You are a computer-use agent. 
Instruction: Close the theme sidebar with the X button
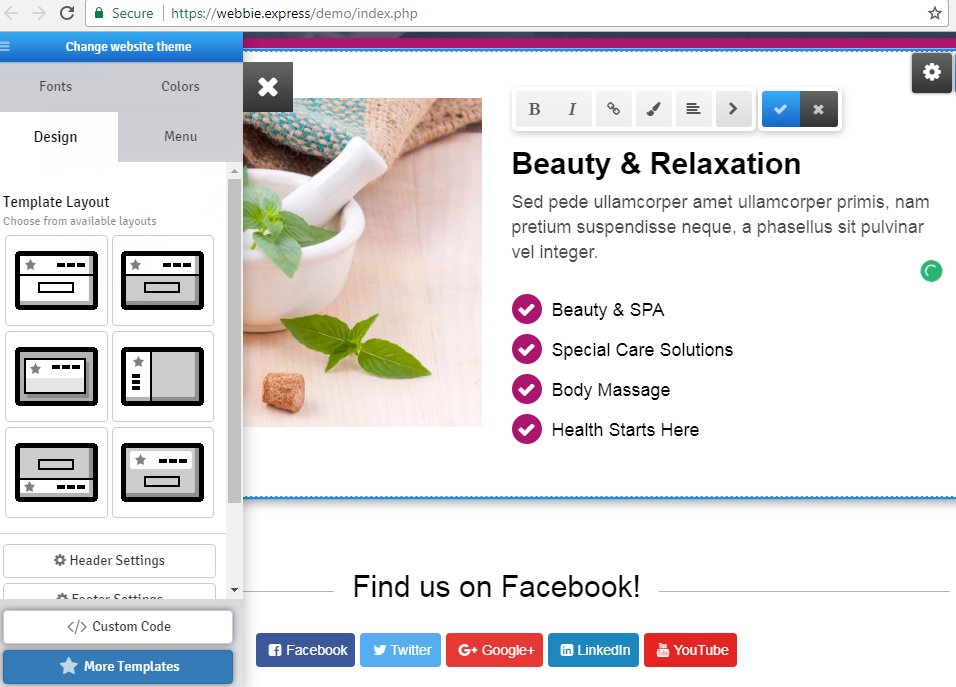268,87
